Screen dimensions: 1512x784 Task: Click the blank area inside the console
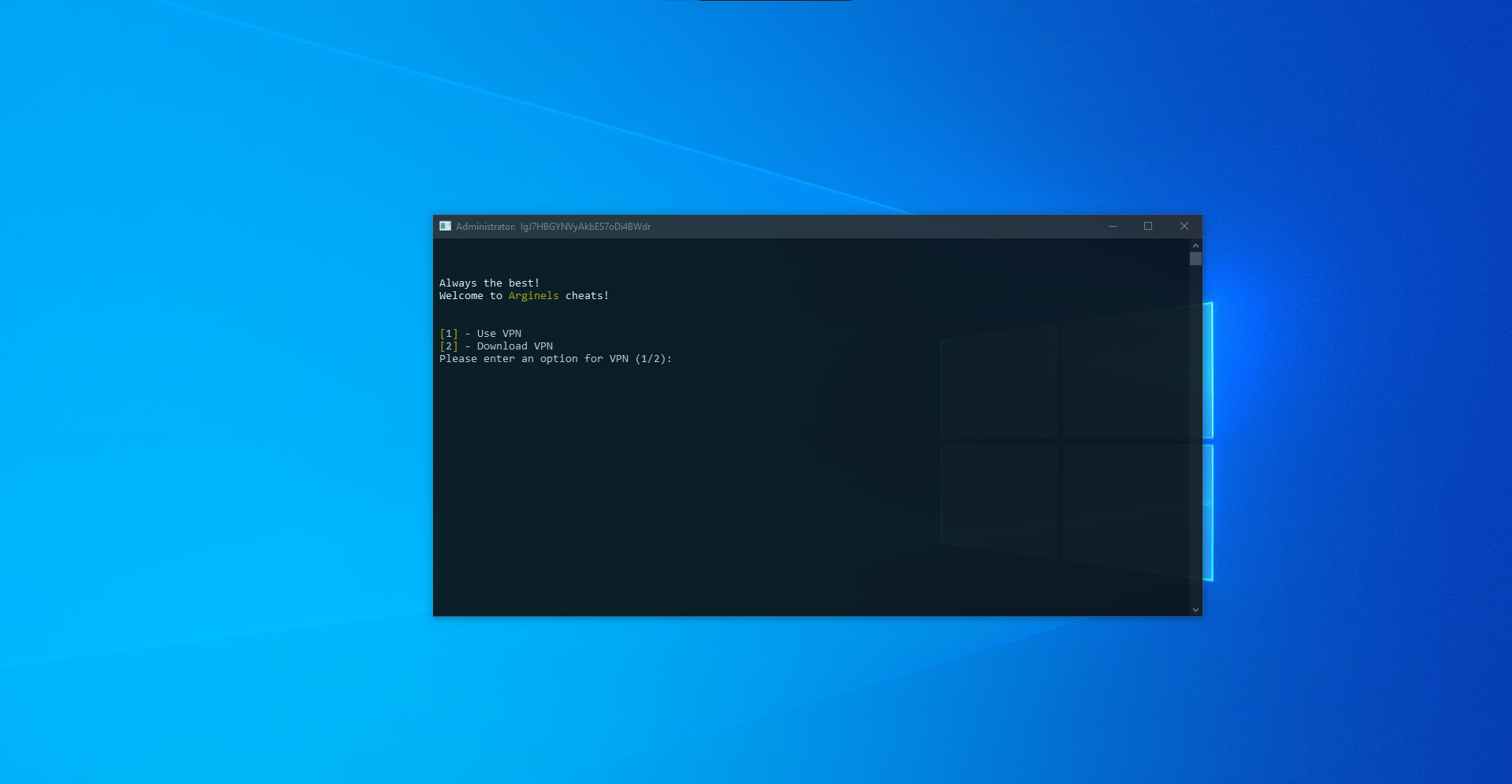click(709, 488)
